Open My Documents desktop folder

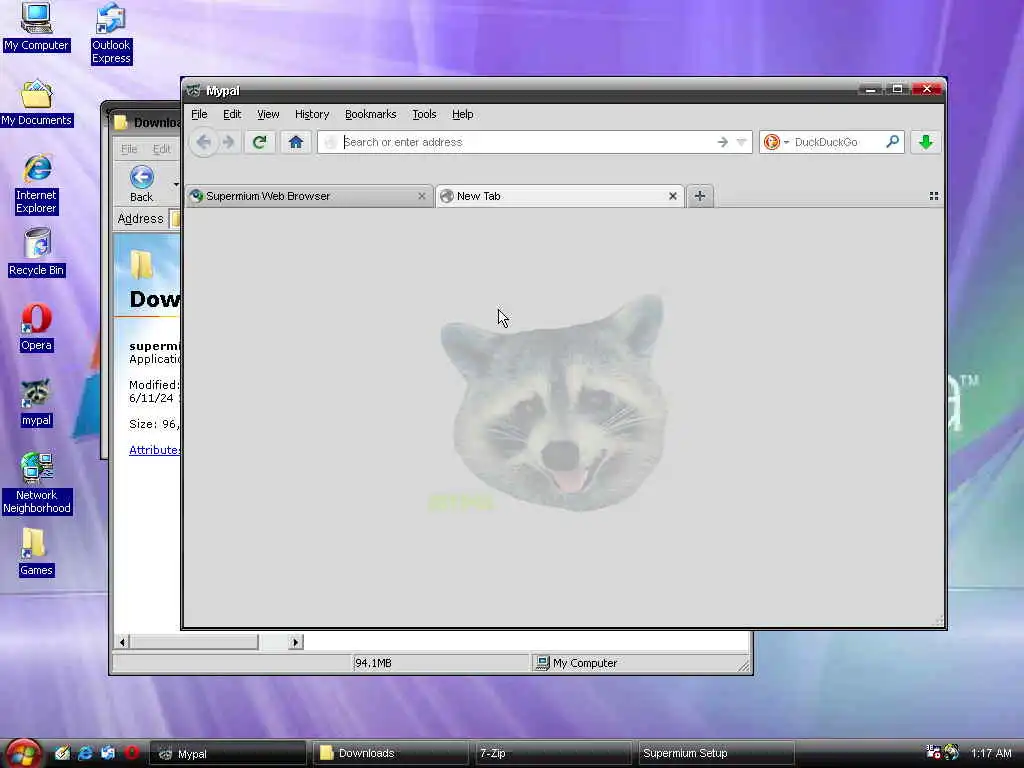click(36, 103)
